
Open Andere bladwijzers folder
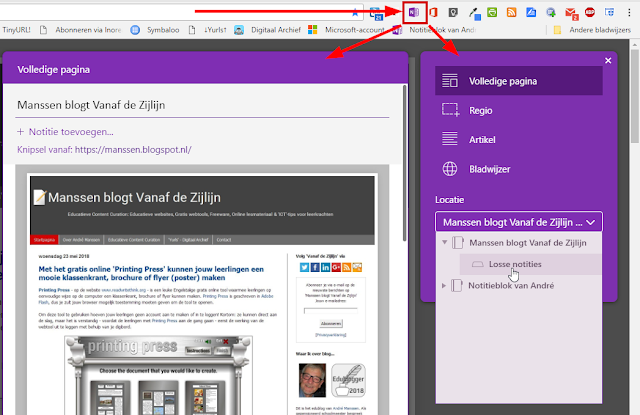(592, 30)
